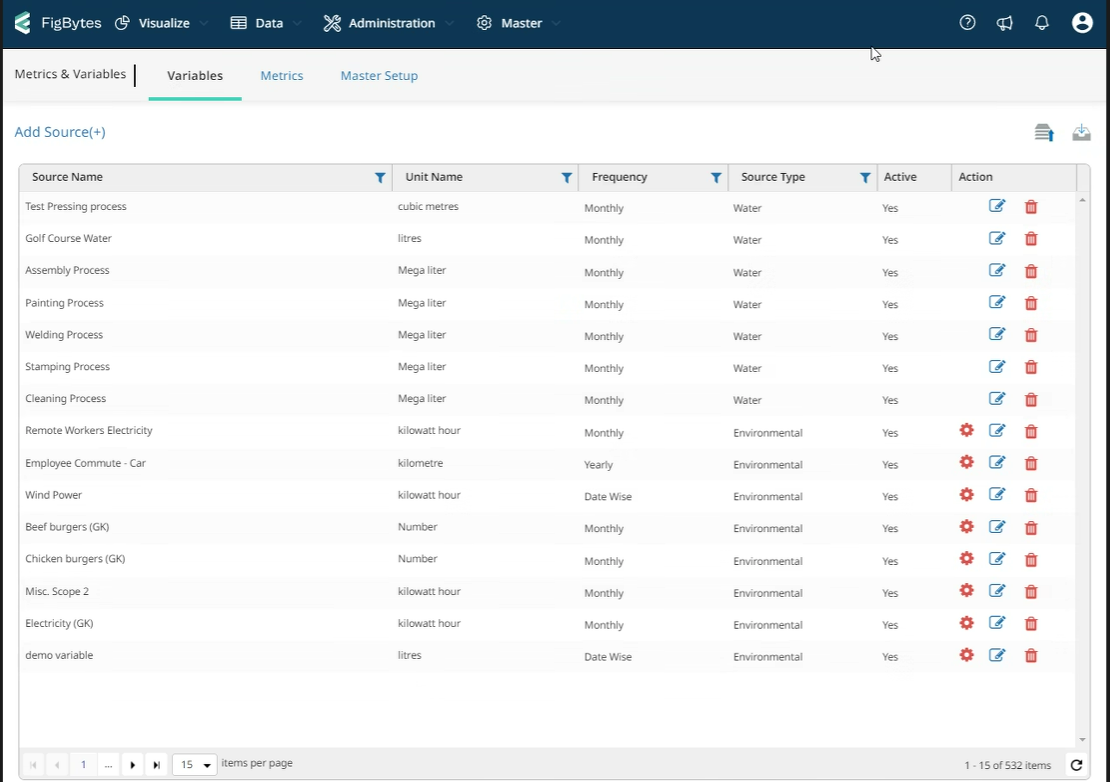Image resolution: width=1110 pixels, height=782 pixels.
Task: Open the Frequency column filter
Action: 716,177
